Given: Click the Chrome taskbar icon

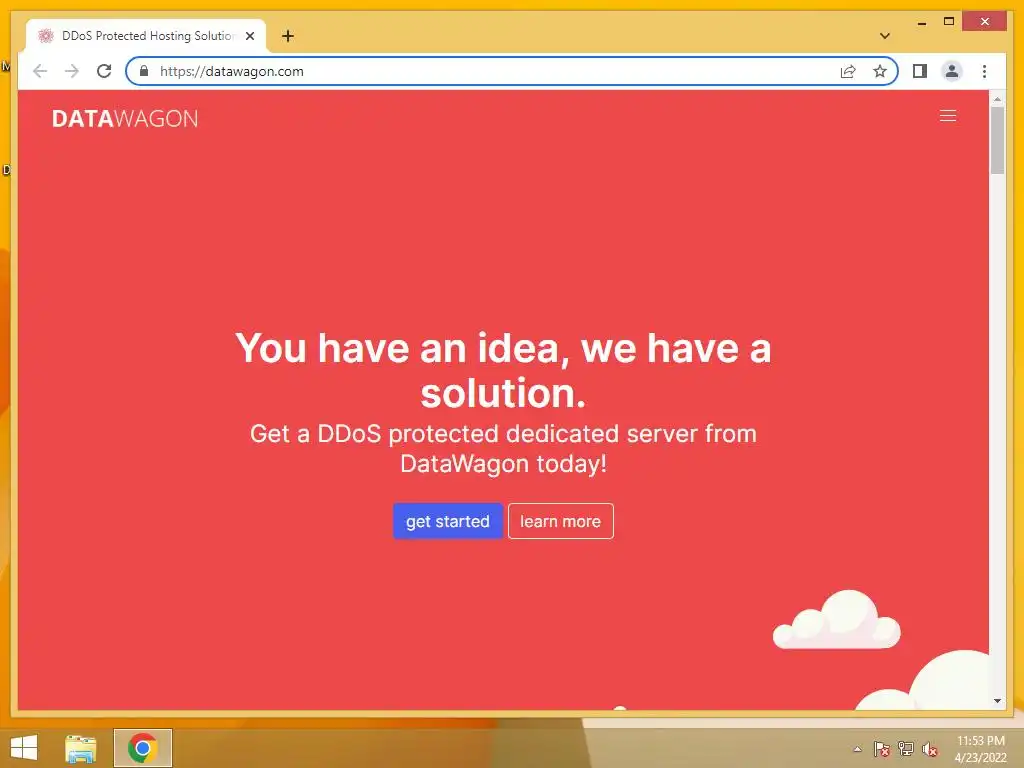Looking at the screenshot, I should pyautogui.click(x=142, y=748).
